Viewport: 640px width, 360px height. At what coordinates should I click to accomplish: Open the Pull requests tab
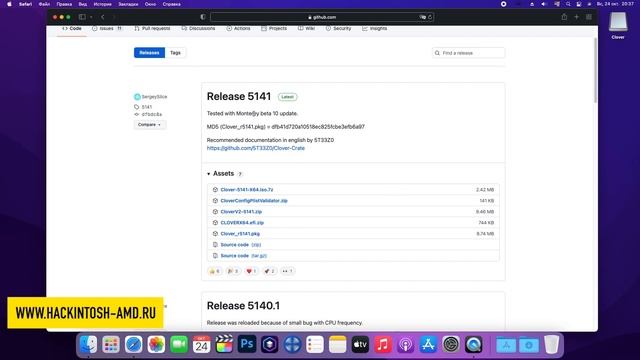(x=152, y=29)
